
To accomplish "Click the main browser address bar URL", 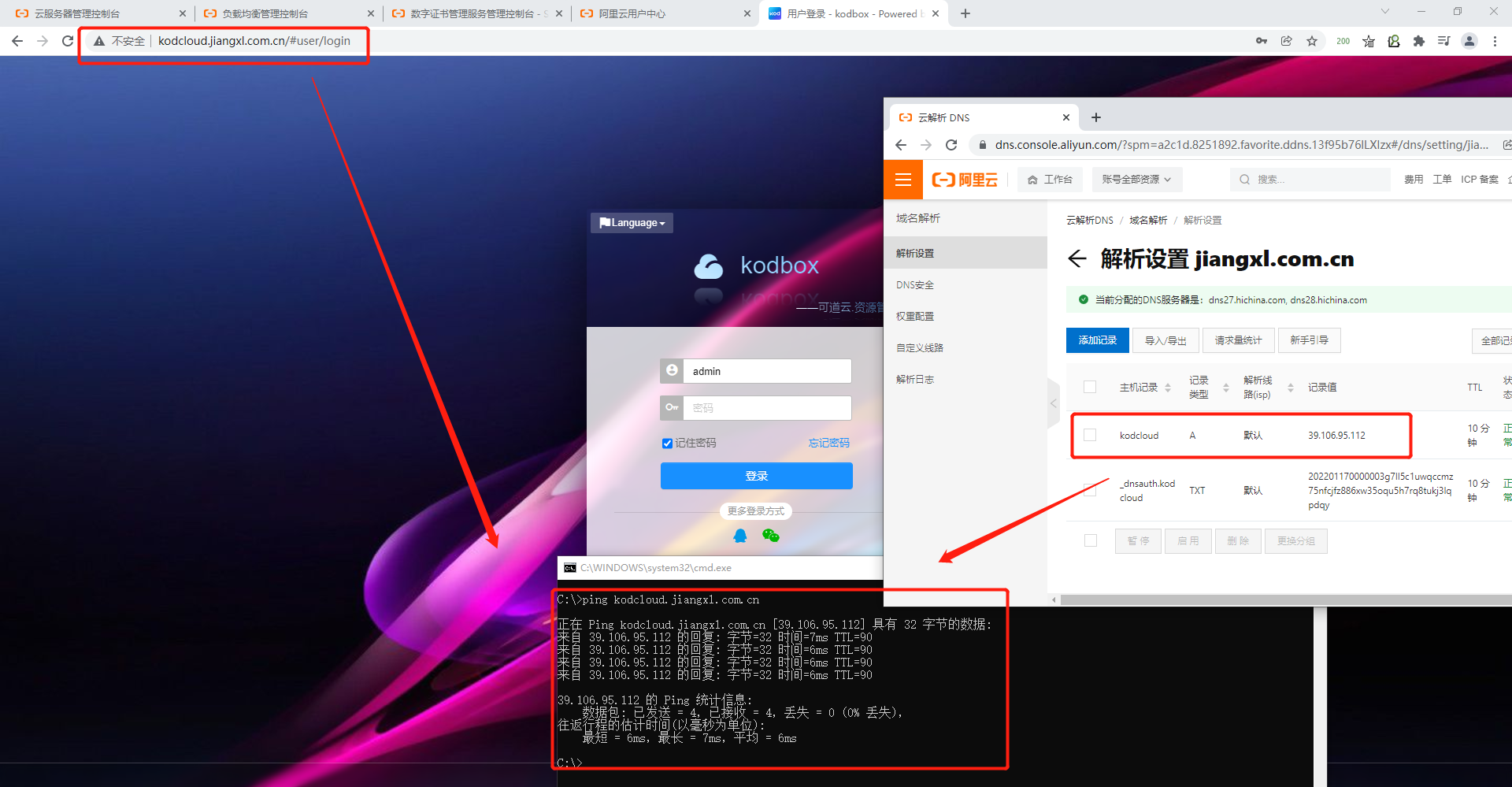I will pos(254,41).
